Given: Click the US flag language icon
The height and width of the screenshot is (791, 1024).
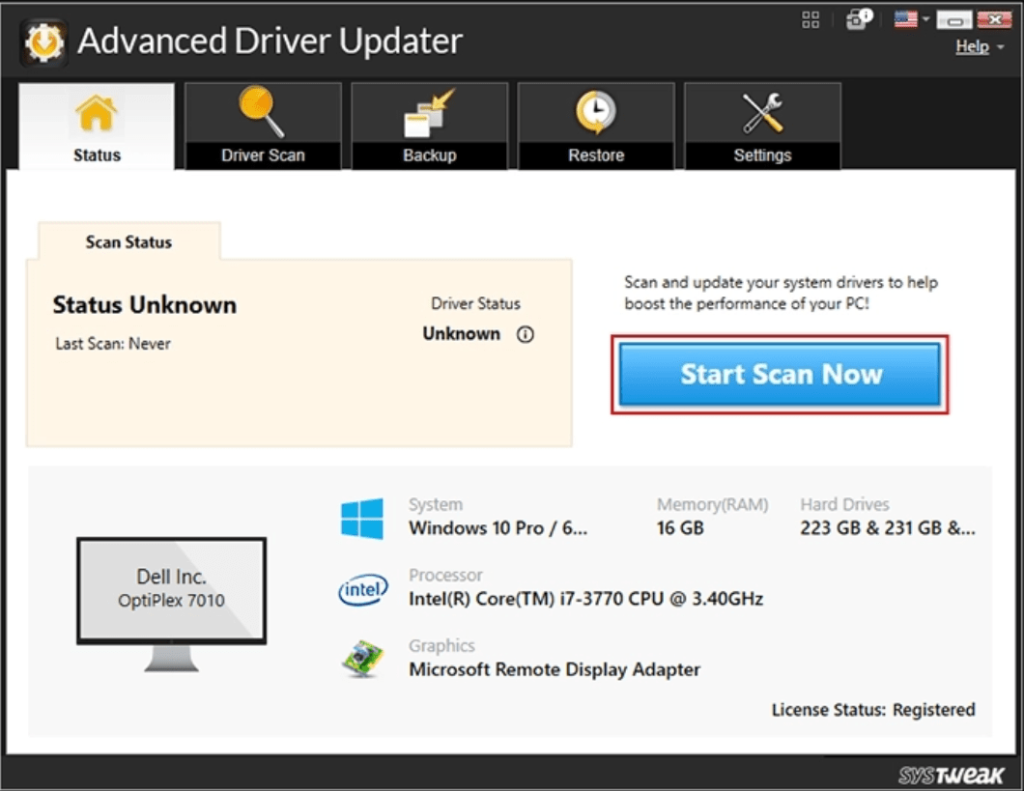Looking at the screenshot, I should tap(906, 19).
